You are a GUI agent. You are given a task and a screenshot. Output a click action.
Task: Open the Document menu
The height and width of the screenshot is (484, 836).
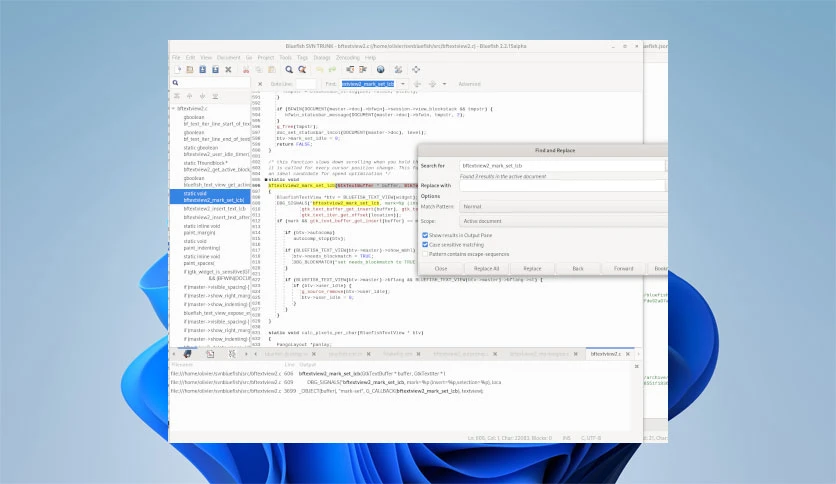coord(228,58)
